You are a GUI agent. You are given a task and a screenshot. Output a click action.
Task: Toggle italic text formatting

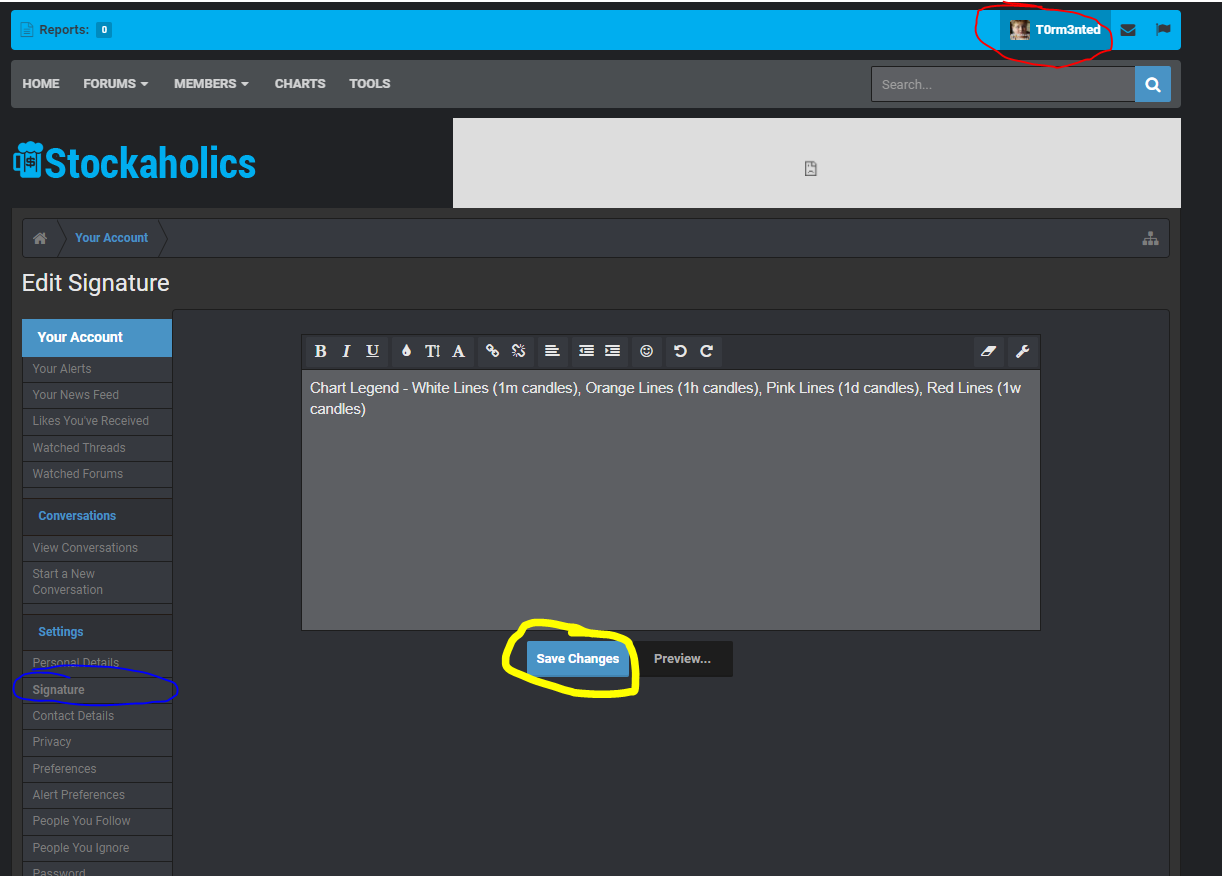(x=346, y=351)
